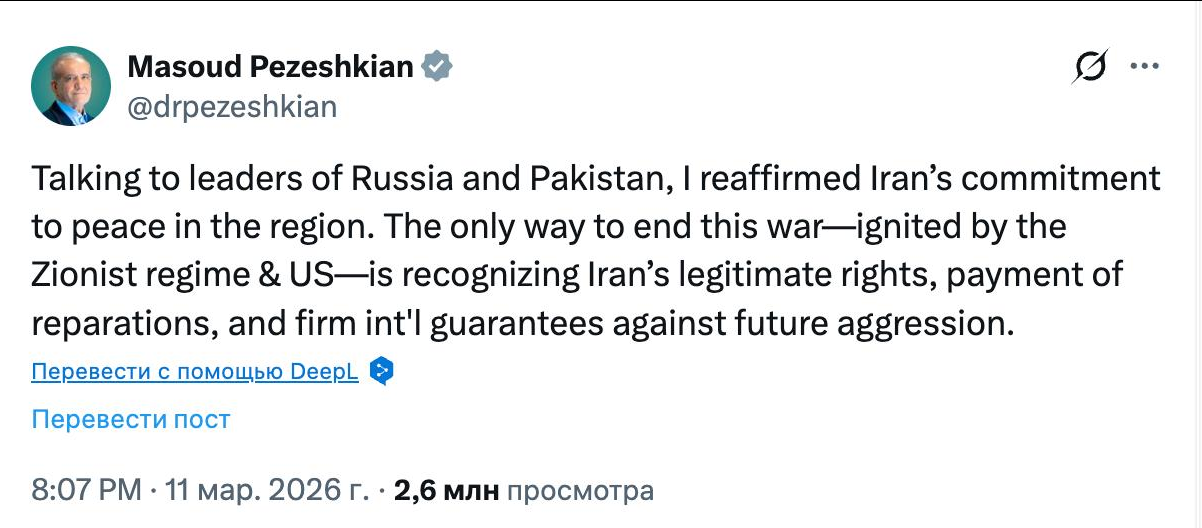Click the "просмотра" views label
Screen dimensions: 1202x528
(x=581, y=491)
